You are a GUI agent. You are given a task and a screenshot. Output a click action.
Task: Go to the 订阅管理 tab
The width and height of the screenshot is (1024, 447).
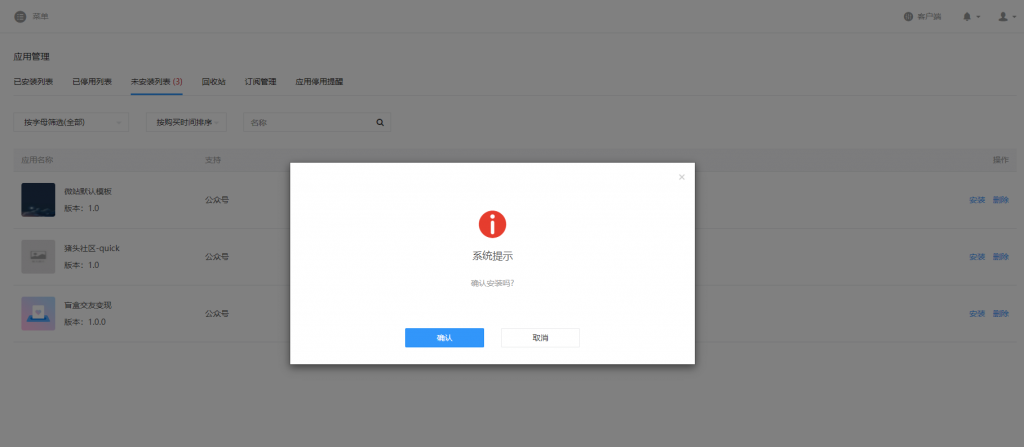261,82
